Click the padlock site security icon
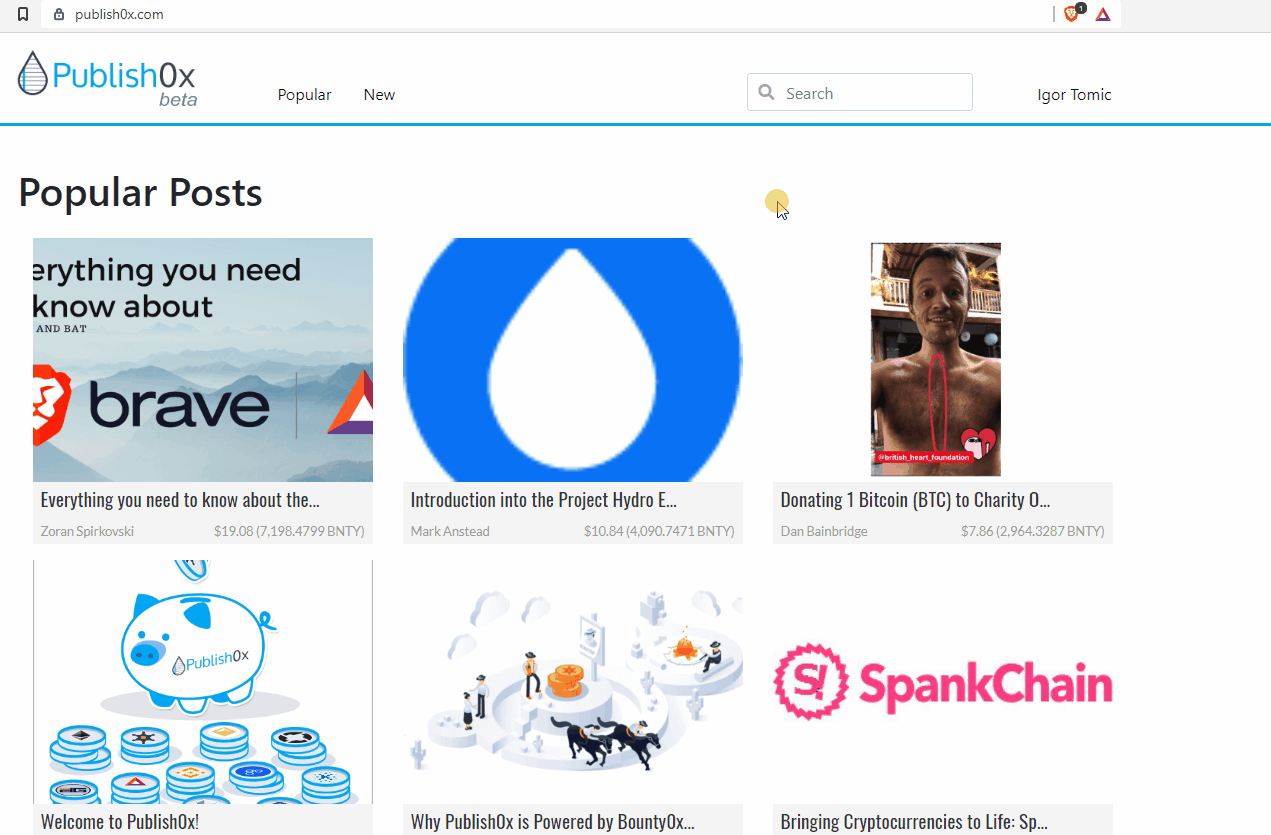Image resolution: width=1271 pixels, height=835 pixels. coord(59,14)
